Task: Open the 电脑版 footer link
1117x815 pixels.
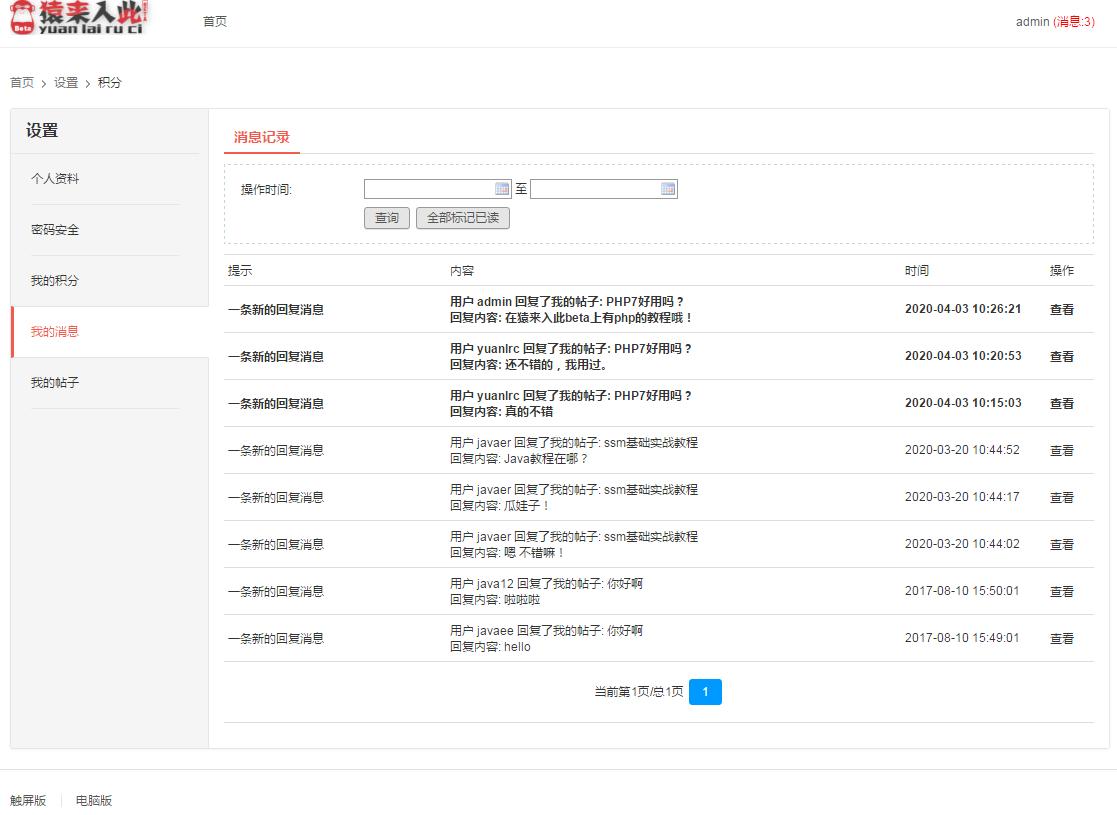Action: 92,800
